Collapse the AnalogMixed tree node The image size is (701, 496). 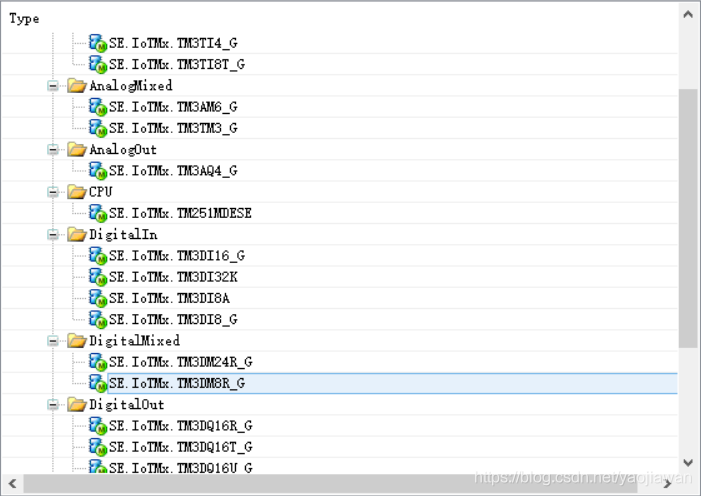[53, 86]
